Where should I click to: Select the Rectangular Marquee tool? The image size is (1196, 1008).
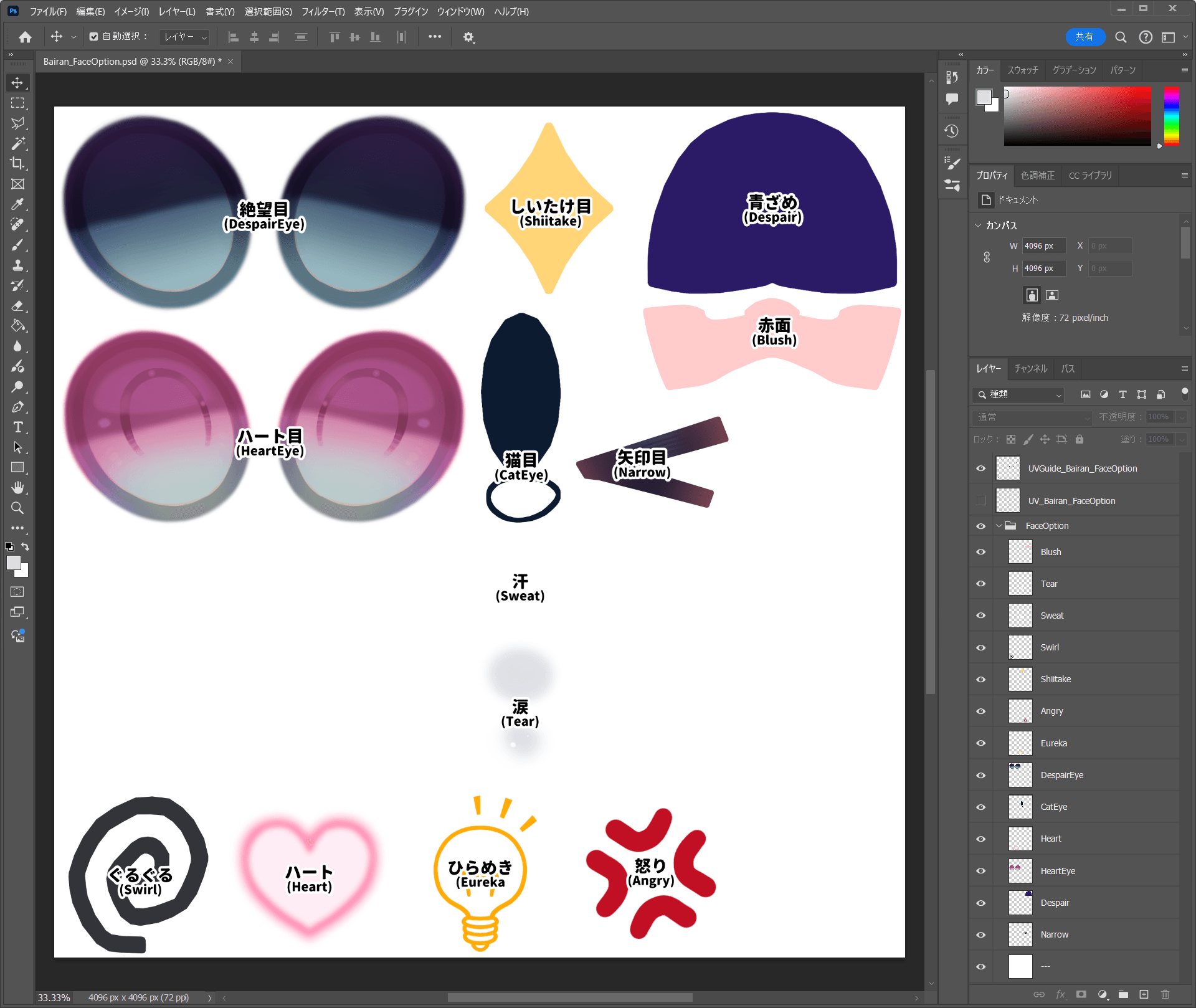[17, 103]
